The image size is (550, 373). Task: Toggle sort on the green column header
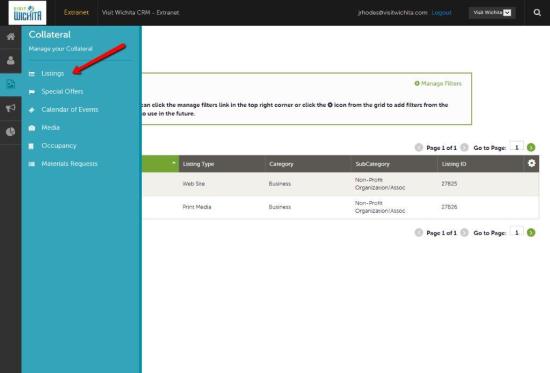(x=160, y=164)
